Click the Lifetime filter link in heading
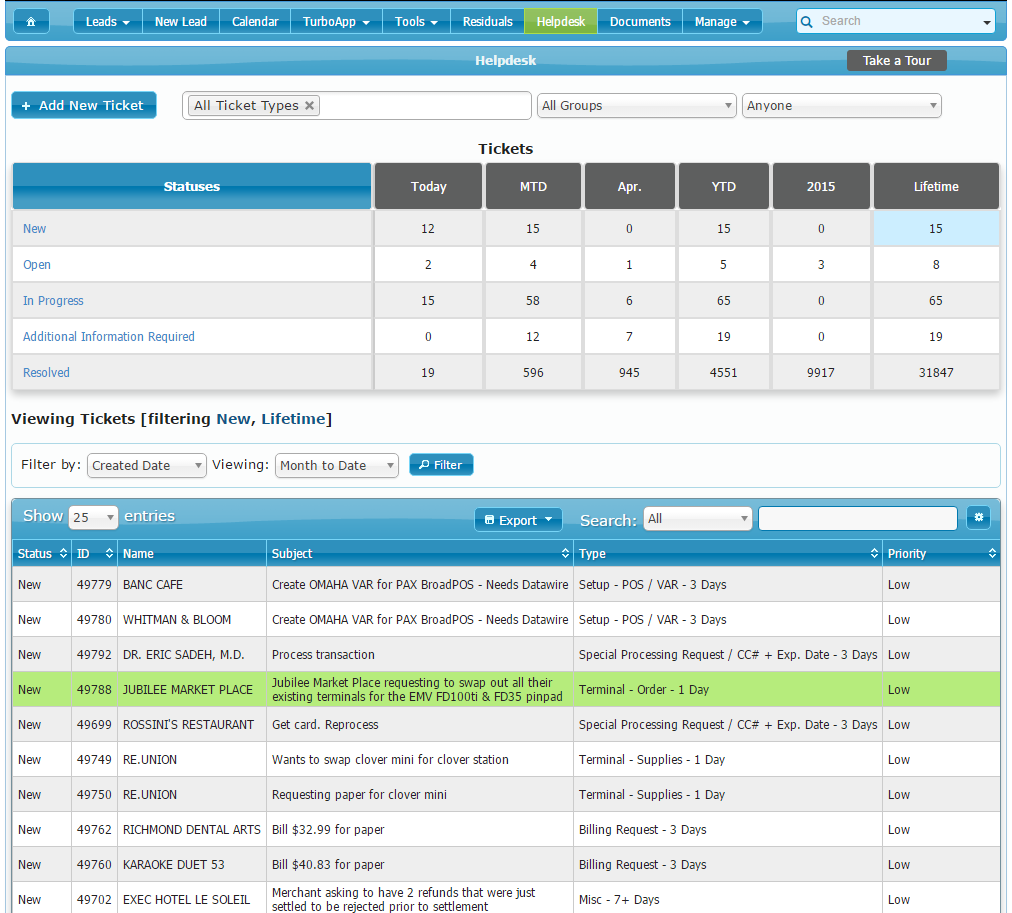 tap(293, 419)
